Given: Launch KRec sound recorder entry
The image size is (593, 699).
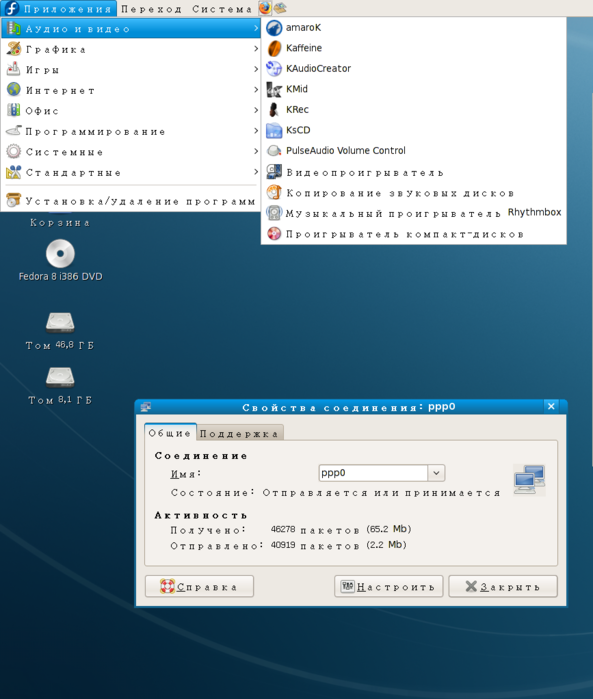Looking at the screenshot, I should (x=413, y=110).
